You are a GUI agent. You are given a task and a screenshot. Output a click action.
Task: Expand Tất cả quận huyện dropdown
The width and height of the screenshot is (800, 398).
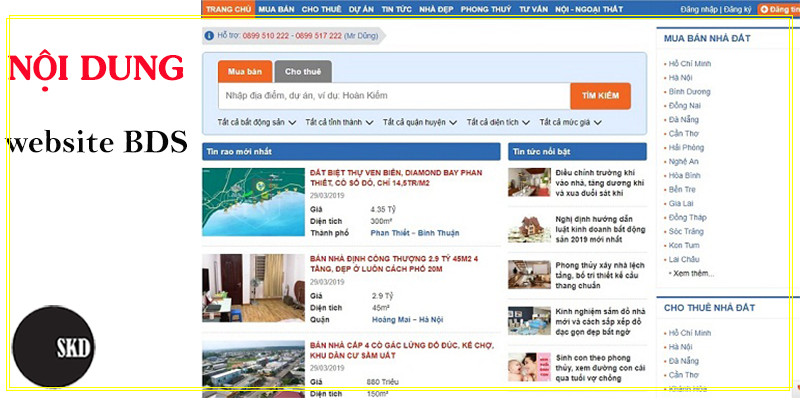(420, 122)
